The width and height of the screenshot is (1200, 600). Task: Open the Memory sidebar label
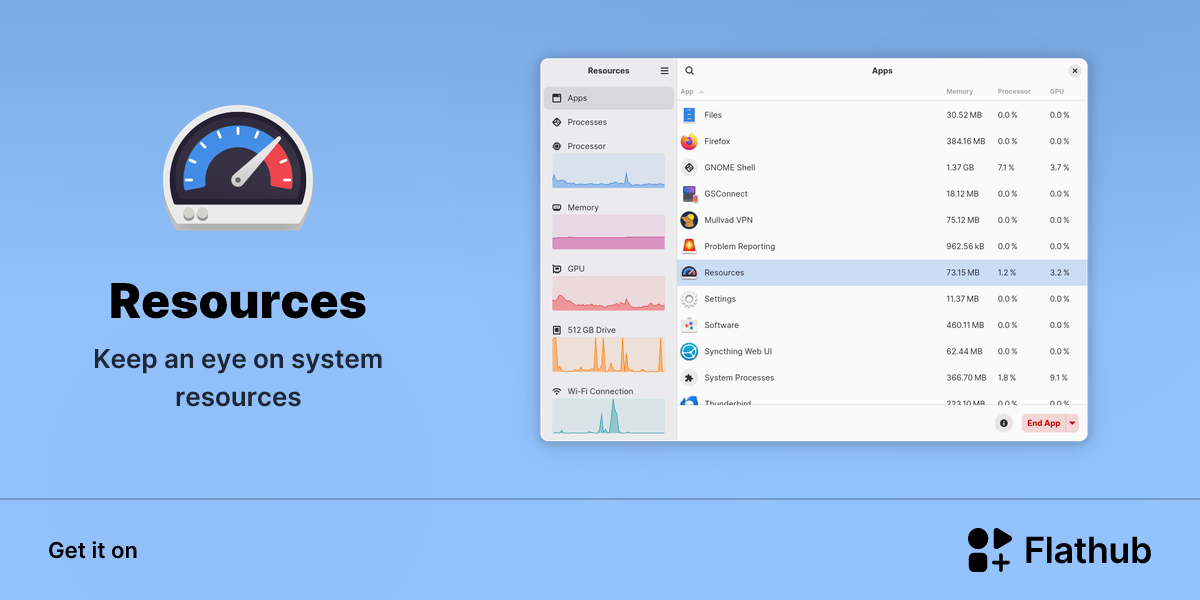(583, 208)
